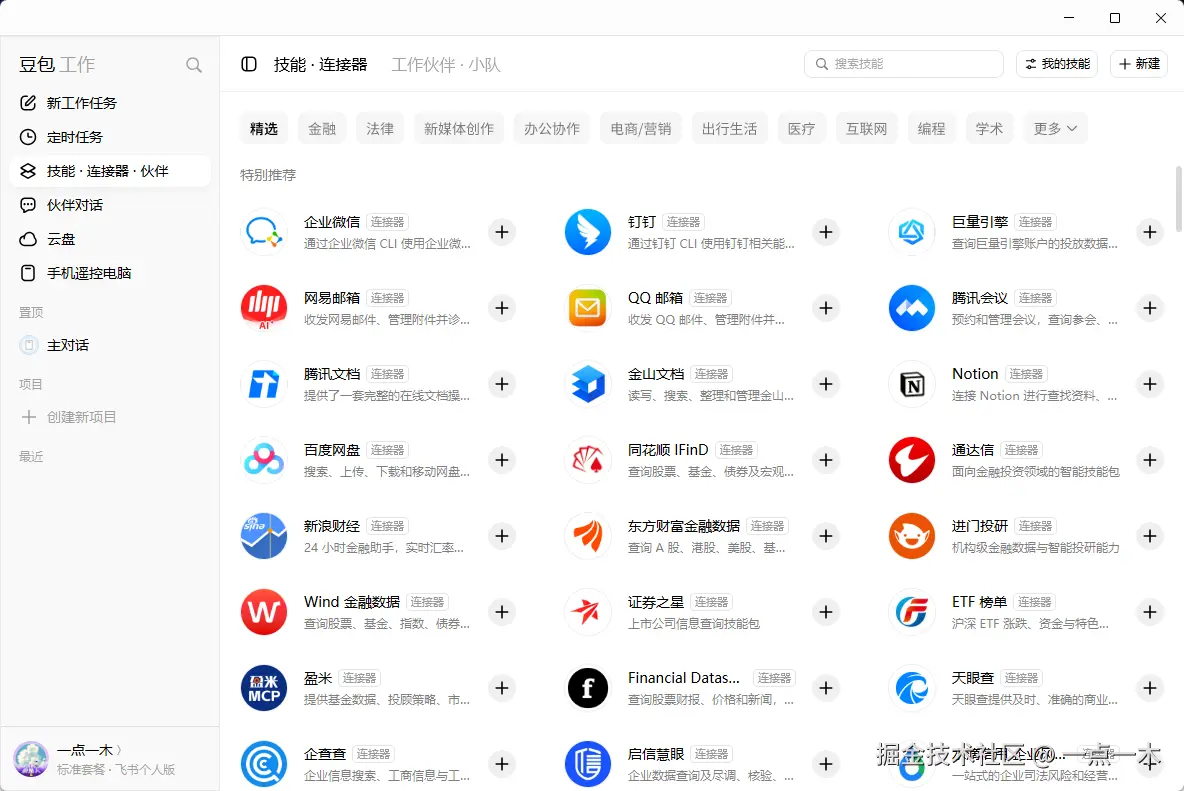Click the 百度网盘 connector icon
This screenshot has width=1184, height=791.
[x=264, y=460]
